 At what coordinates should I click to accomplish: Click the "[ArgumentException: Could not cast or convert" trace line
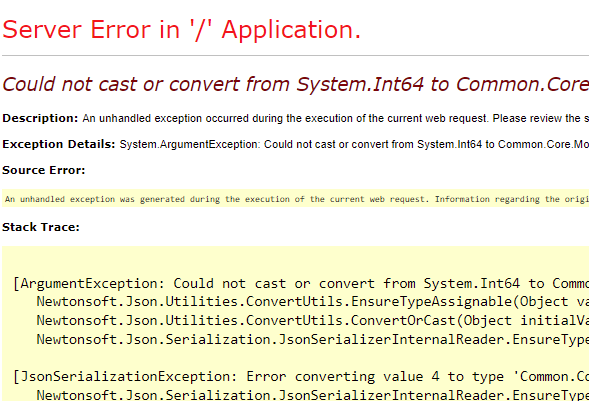[301, 283]
